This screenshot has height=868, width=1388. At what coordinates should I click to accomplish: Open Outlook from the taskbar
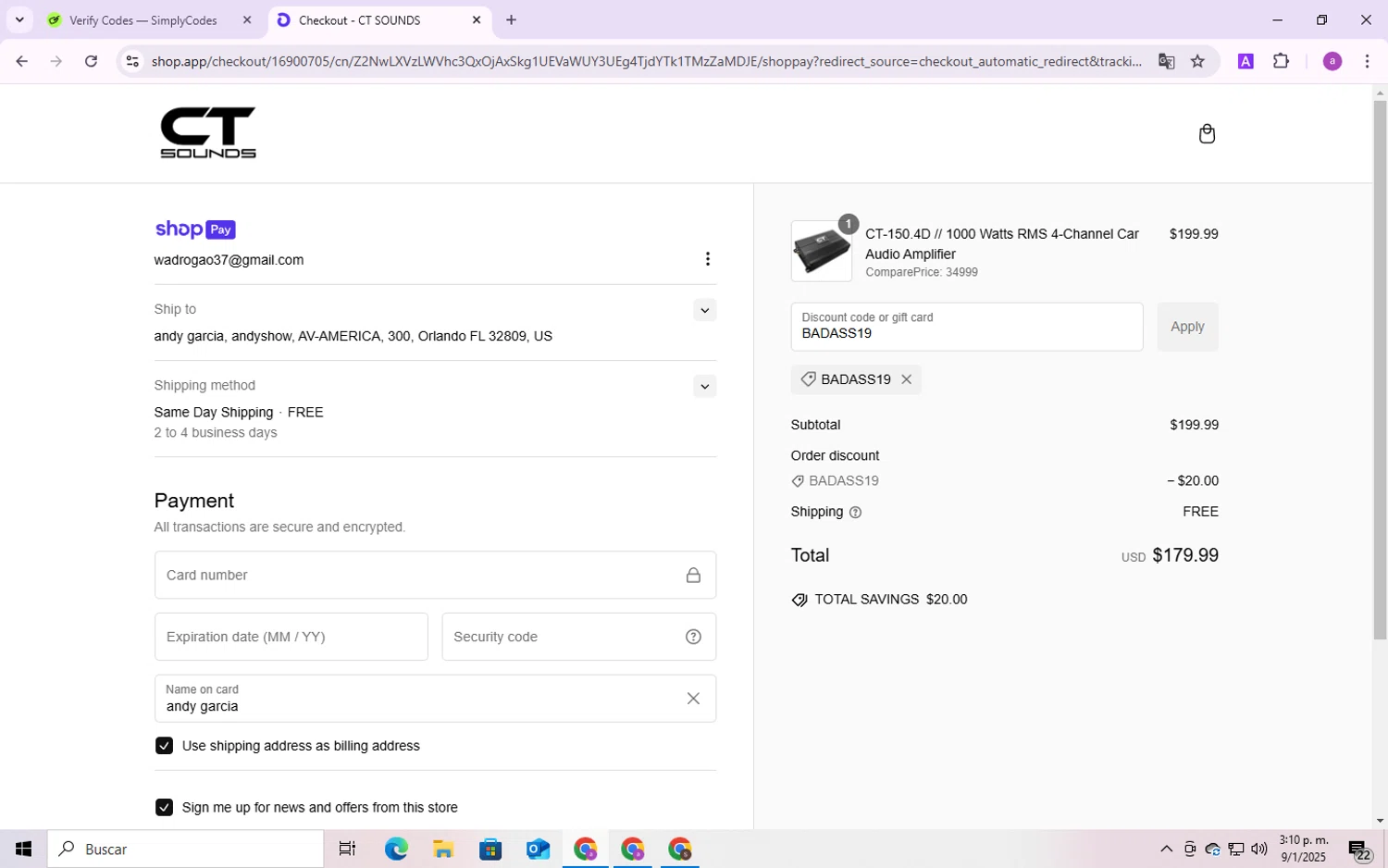(x=538, y=849)
